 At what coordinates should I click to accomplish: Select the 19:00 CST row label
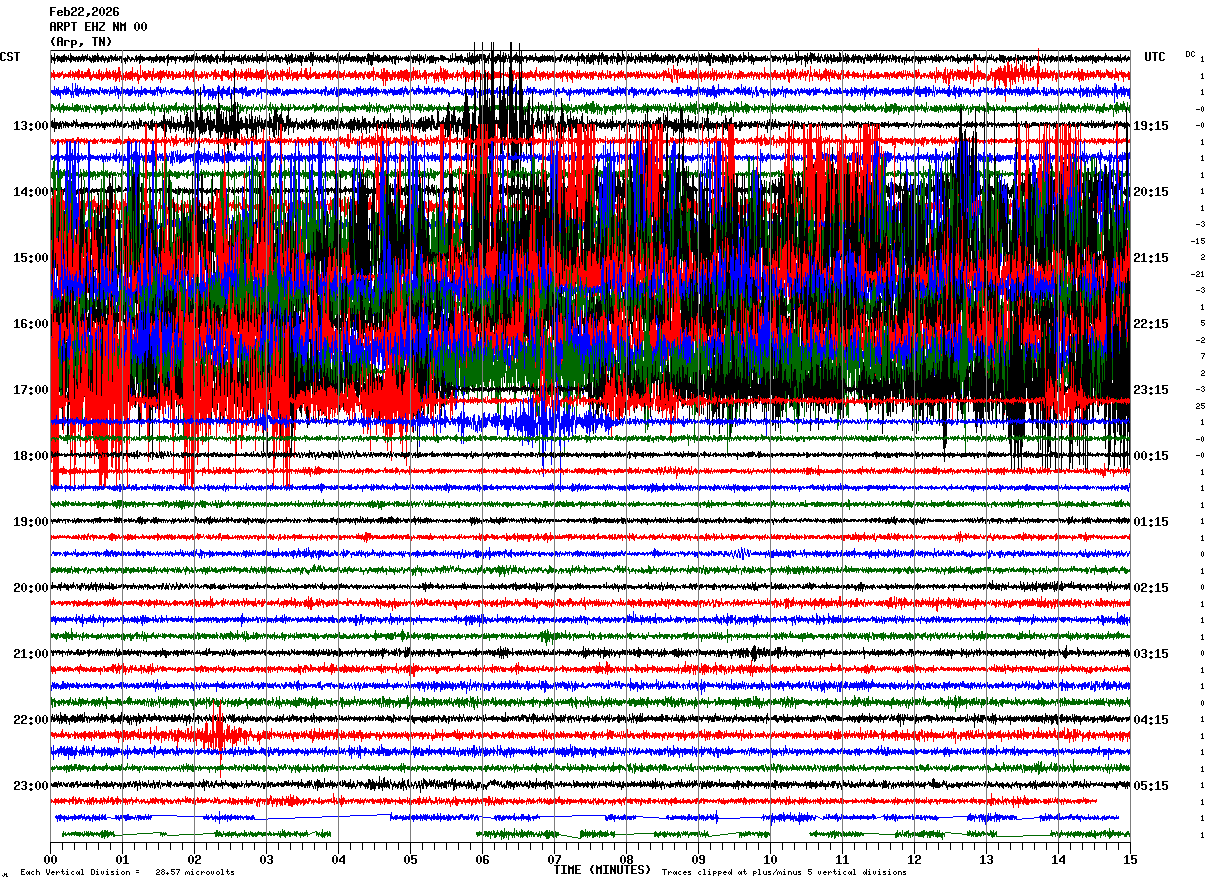point(31,522)
